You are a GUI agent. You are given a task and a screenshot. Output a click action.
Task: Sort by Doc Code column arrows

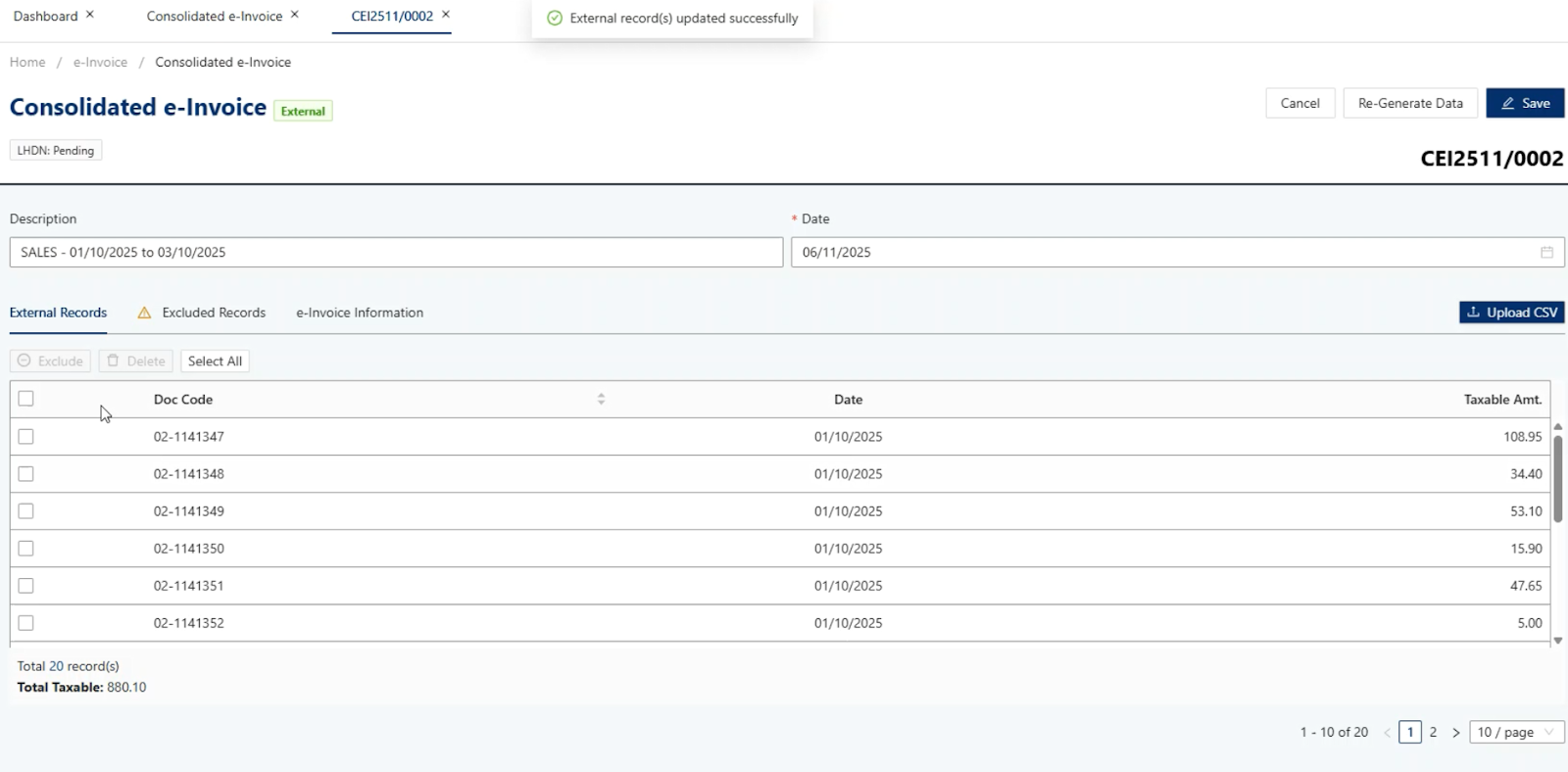[601, 399]
